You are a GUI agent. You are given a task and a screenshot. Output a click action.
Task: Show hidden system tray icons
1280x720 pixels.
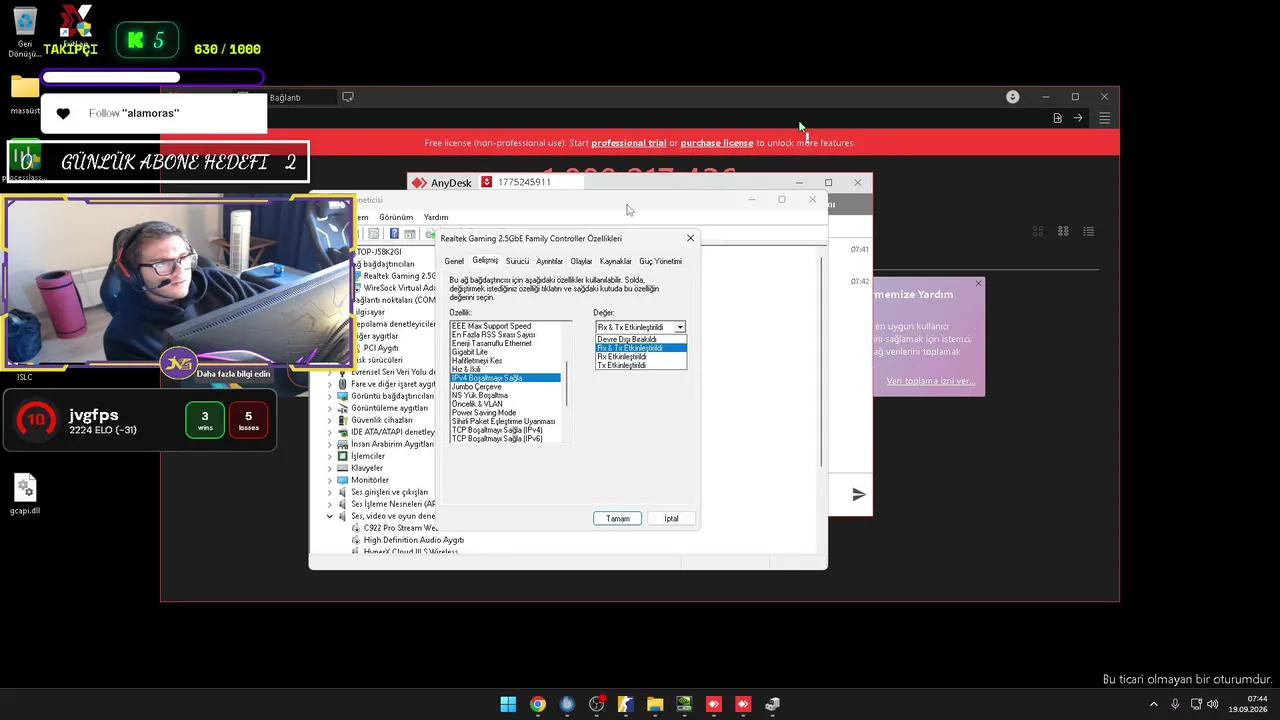click(1154, 704)
